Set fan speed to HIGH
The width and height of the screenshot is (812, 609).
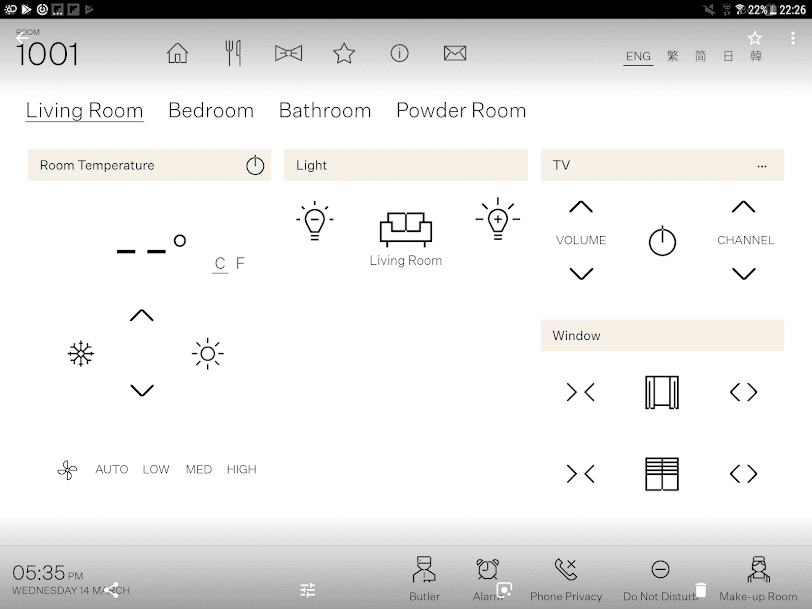[241, 469]
